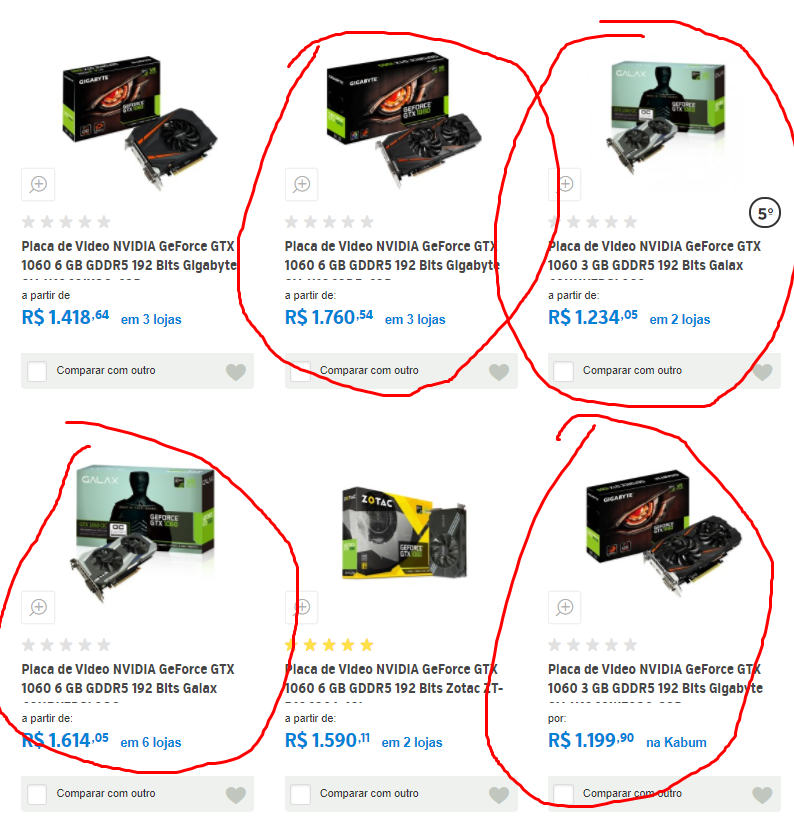Favorite the R$ 1.760 Gigabyte card with heart

tap(499, 372)
